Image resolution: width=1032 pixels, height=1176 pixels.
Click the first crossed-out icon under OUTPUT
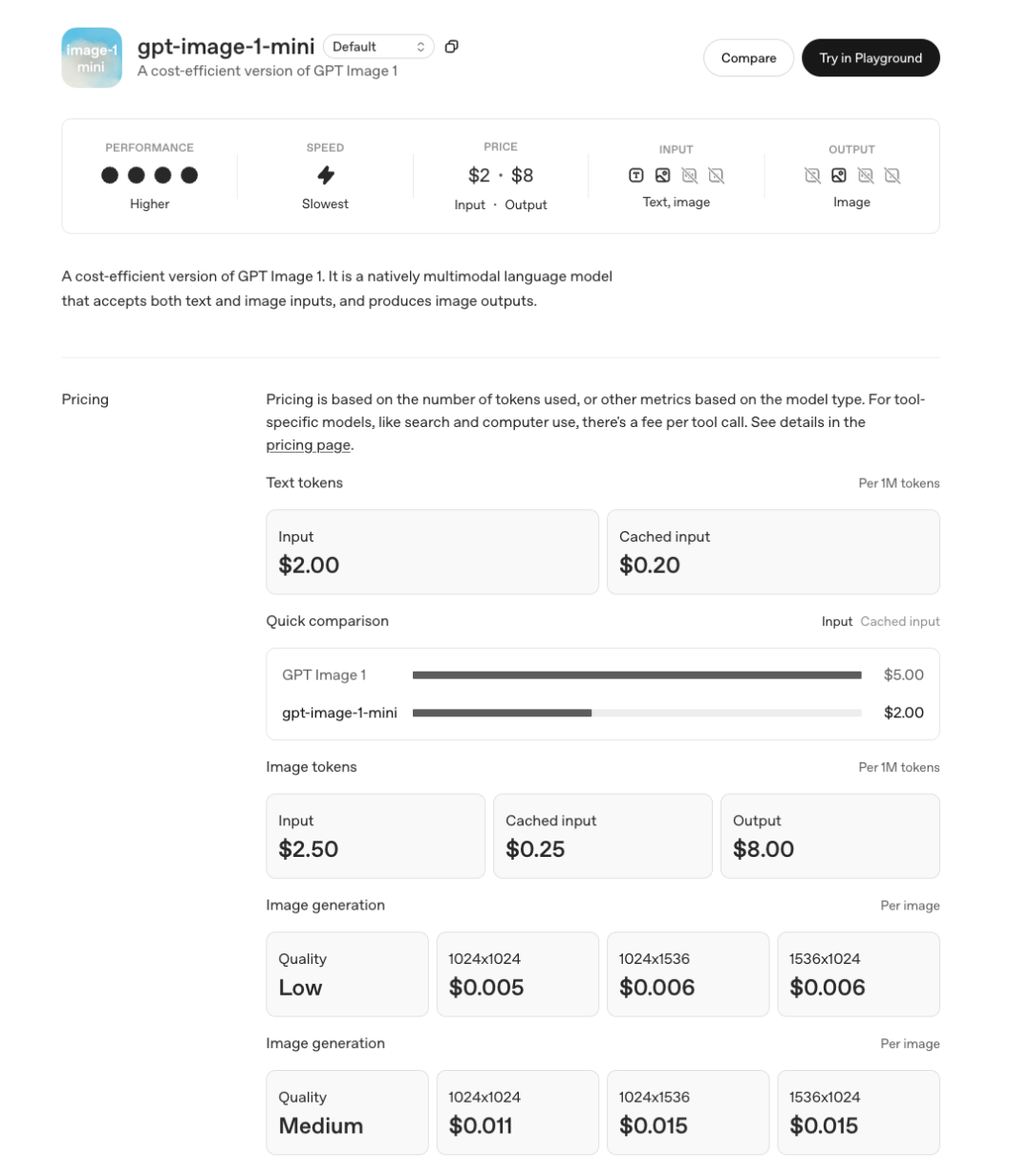[x=812, y=176]
